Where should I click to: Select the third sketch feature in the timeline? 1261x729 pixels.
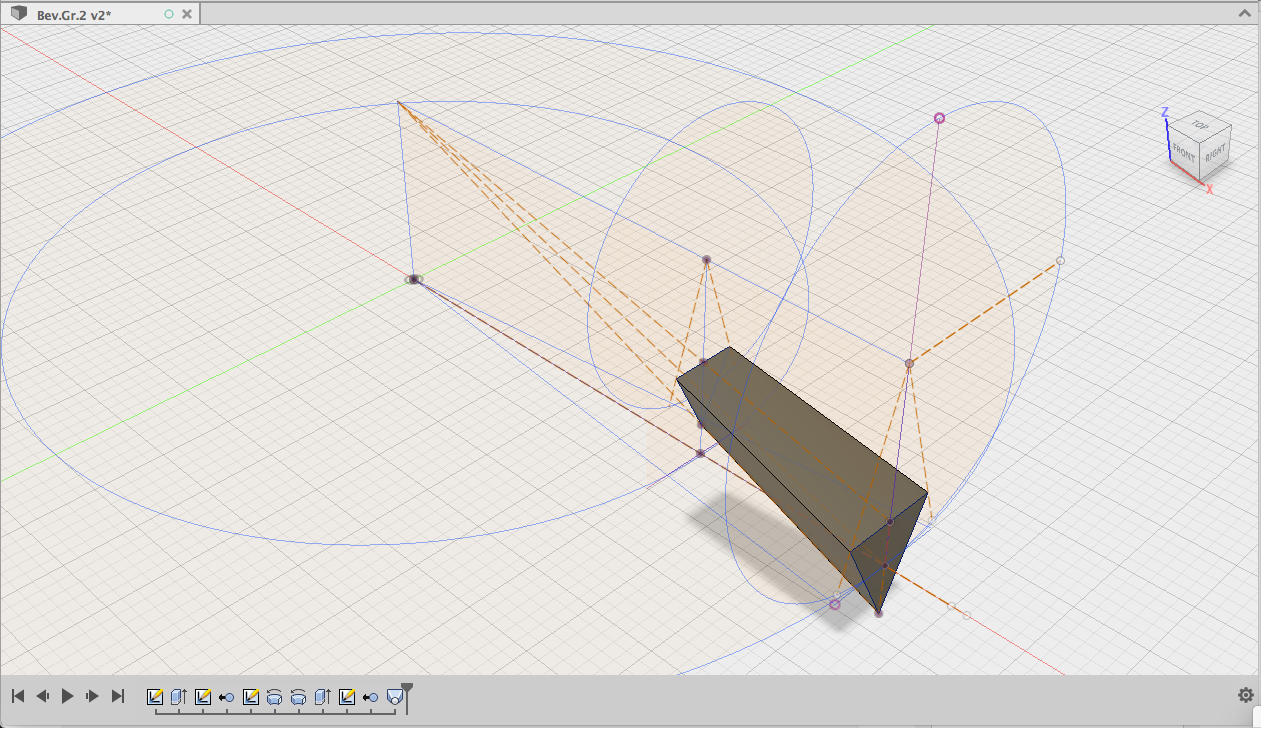tap(251, 697)
